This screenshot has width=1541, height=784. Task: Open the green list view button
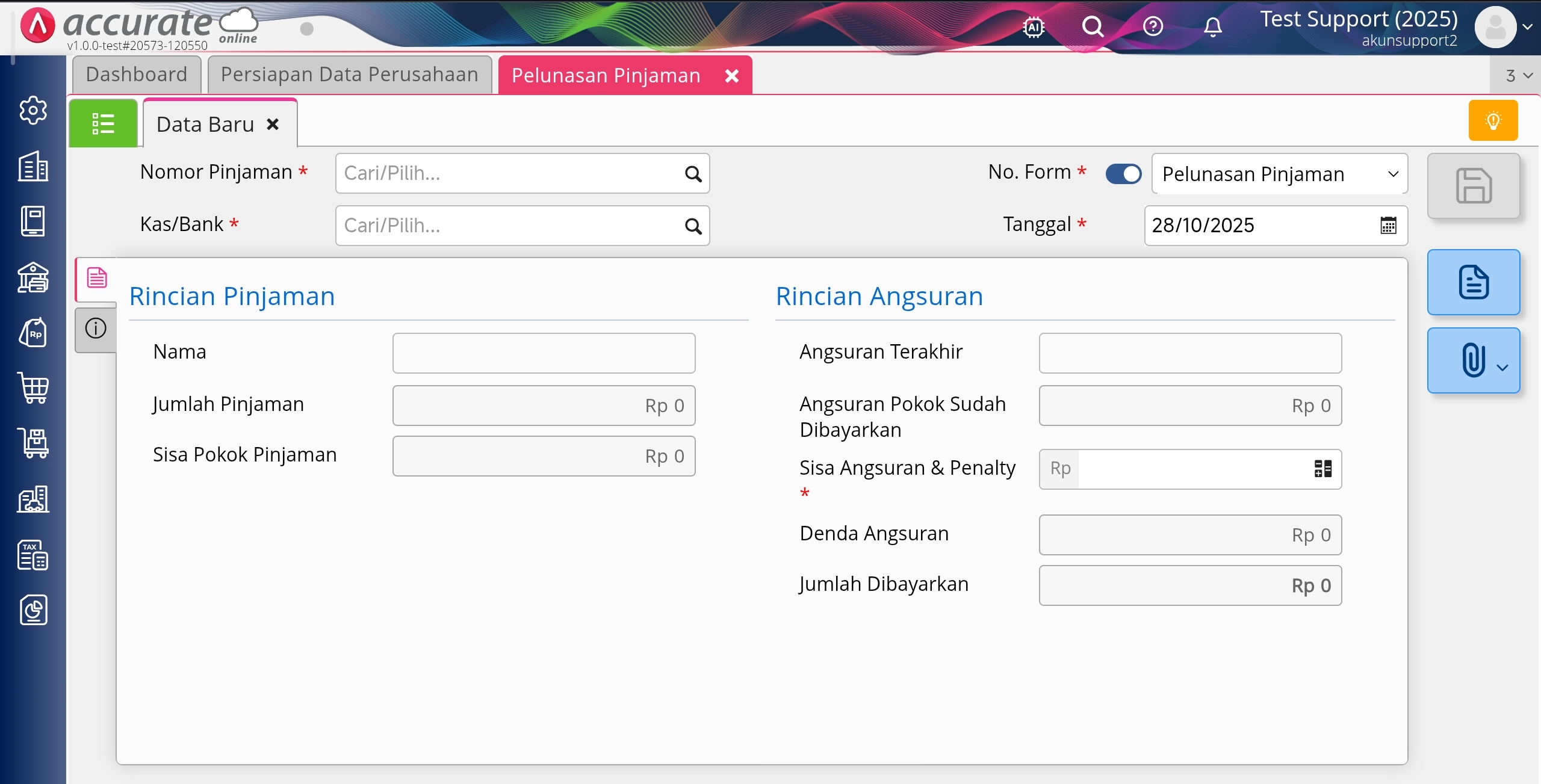[x=103, y=124]
